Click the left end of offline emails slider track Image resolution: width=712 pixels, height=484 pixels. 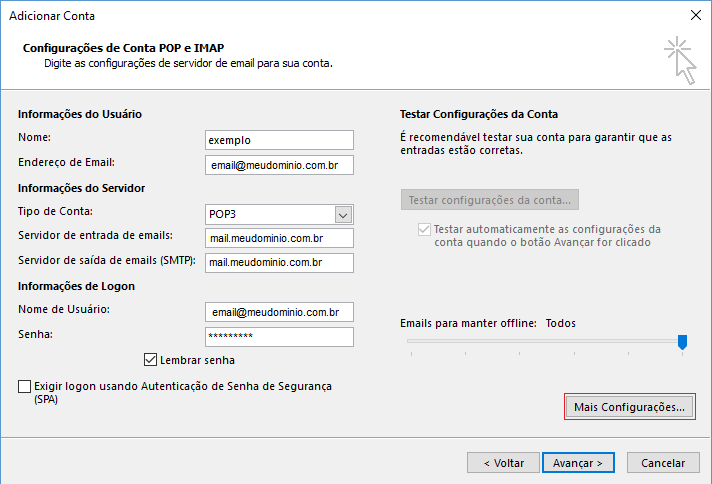click(x=410, y=341)
